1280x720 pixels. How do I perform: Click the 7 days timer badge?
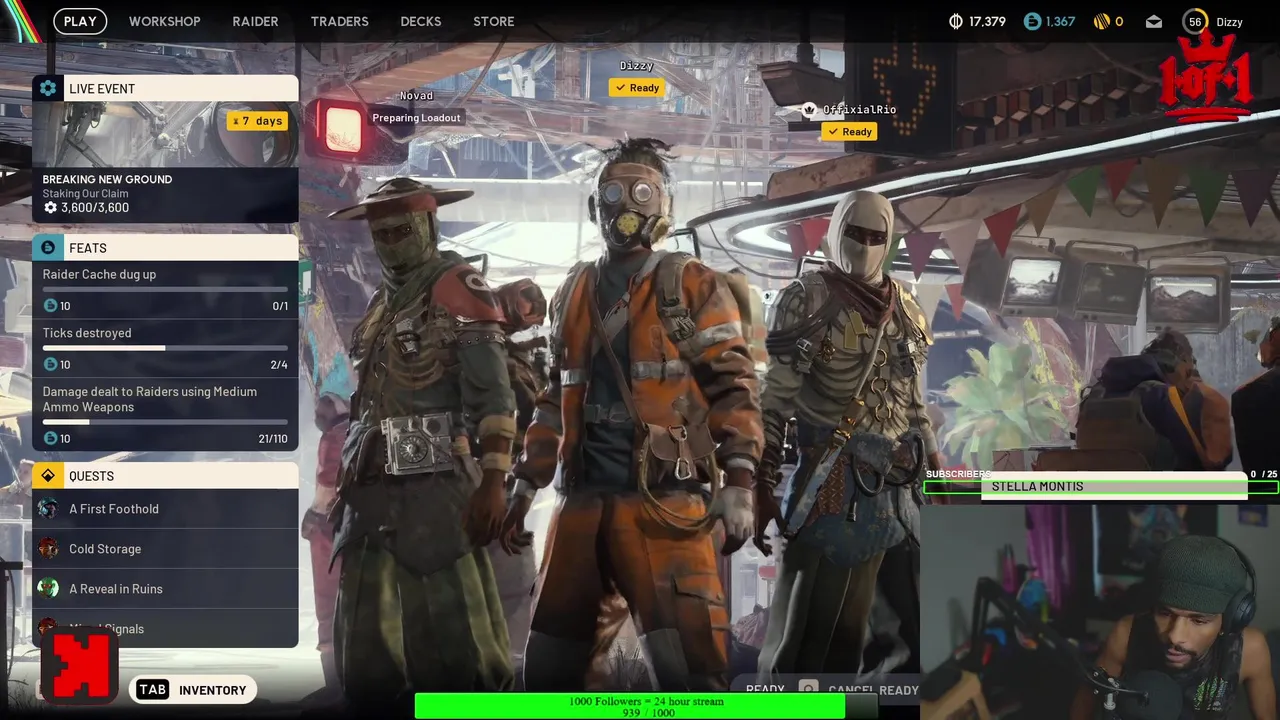click(x=257, y=121)
